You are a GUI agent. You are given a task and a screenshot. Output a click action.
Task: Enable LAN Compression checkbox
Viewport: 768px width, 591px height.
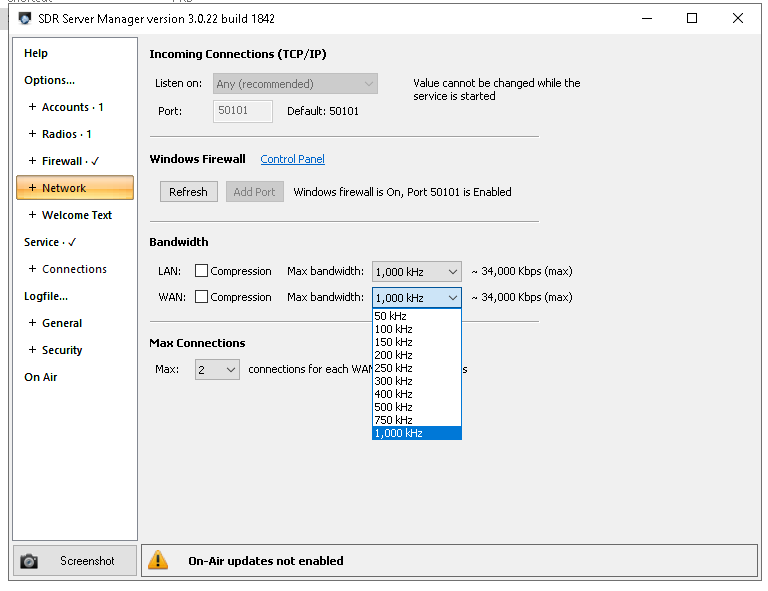[x=202, y=271]
